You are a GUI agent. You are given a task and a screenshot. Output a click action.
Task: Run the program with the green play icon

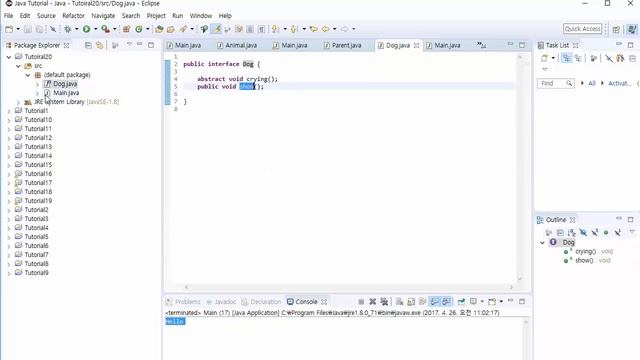(87, 29)
